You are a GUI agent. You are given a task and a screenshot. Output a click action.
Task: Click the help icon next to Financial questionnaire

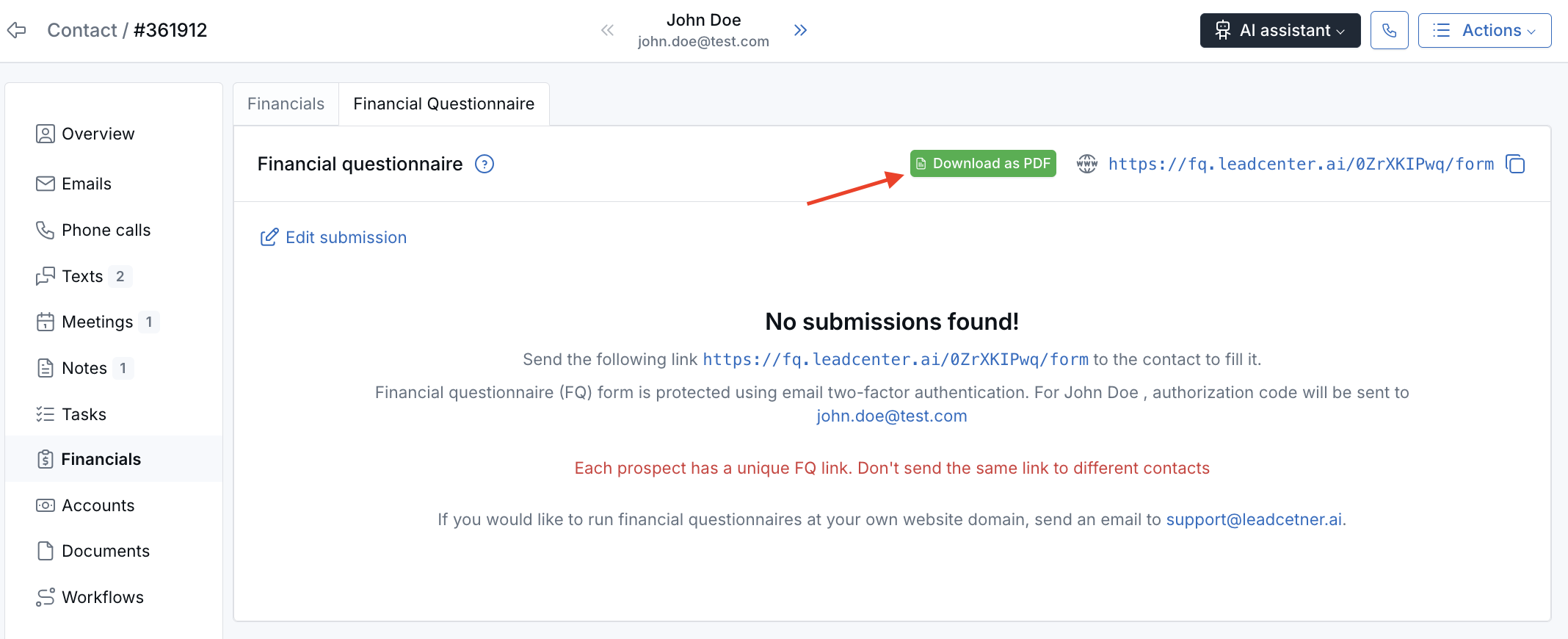484,164
